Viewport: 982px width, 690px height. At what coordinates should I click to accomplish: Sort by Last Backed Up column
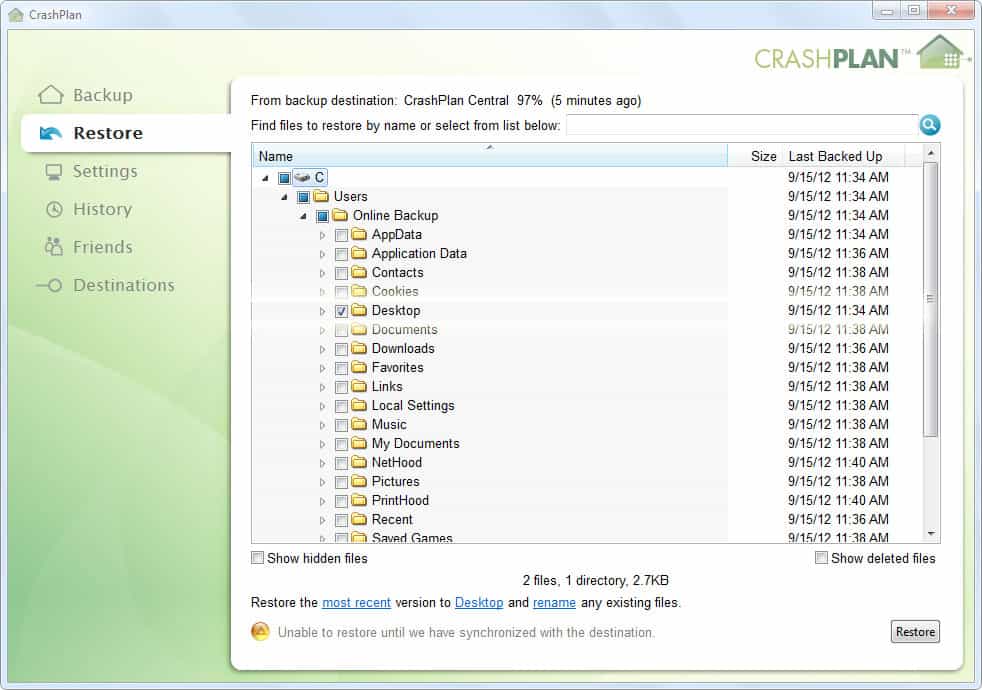click(843, 156)
